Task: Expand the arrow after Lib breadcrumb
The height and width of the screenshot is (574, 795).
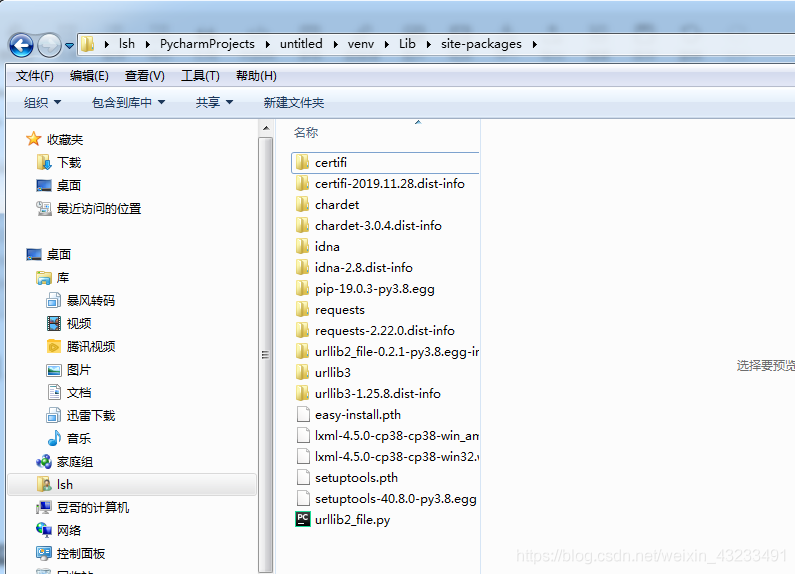Action: point(428,45)
